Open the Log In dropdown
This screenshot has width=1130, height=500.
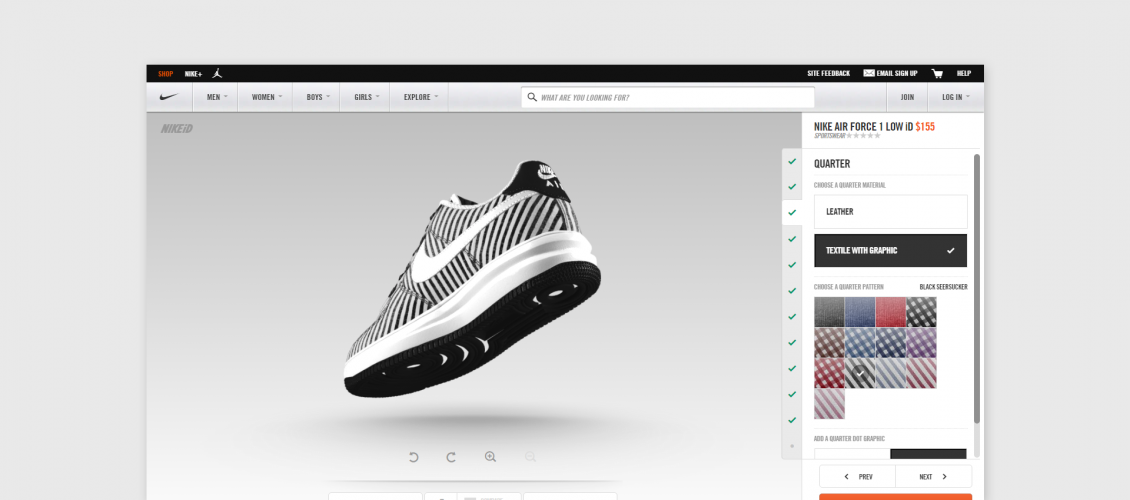(x=956, y=97)
